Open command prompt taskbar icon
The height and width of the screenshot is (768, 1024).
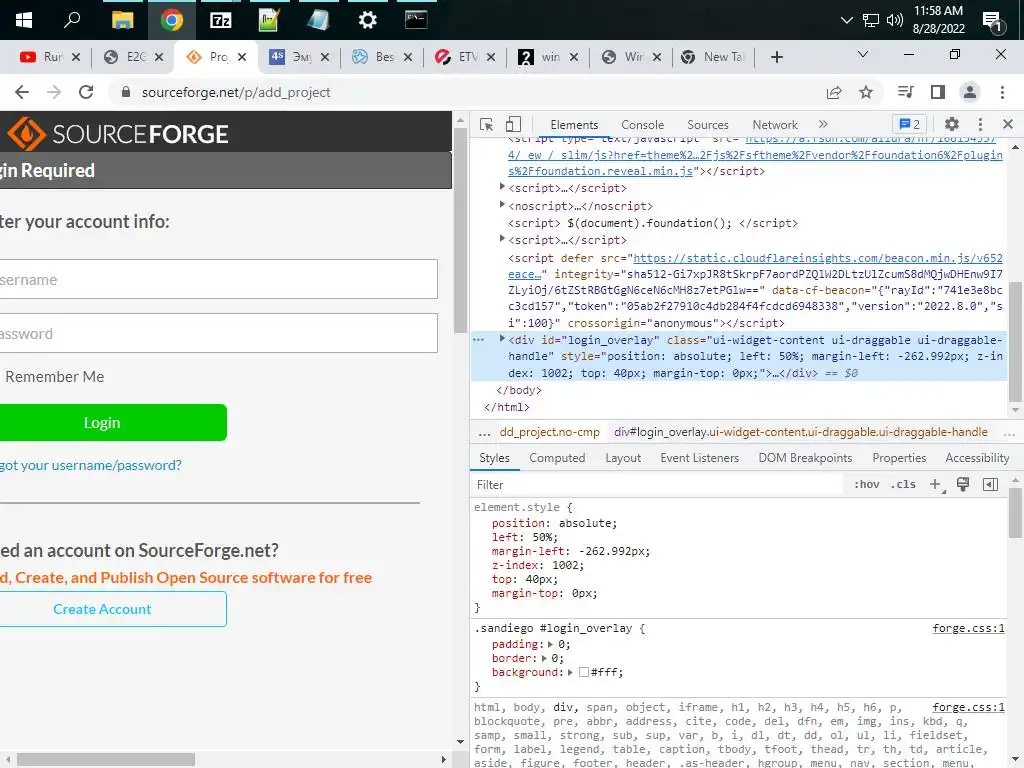tap(416, 20)
